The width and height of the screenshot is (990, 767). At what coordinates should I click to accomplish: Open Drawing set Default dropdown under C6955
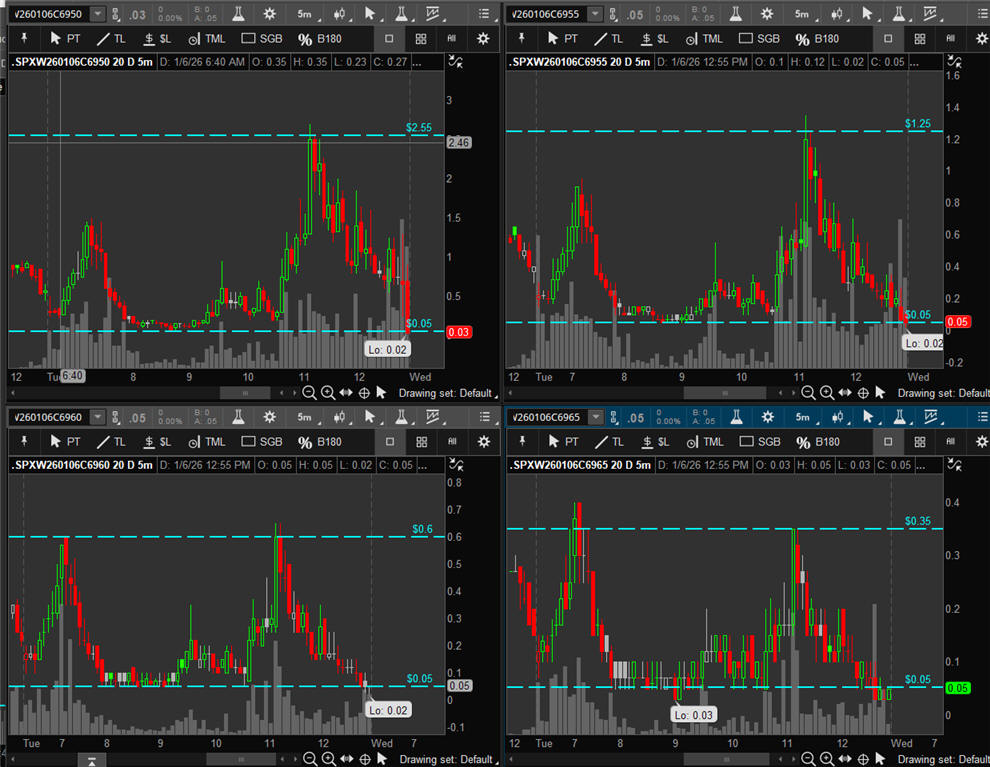(940, 393)
